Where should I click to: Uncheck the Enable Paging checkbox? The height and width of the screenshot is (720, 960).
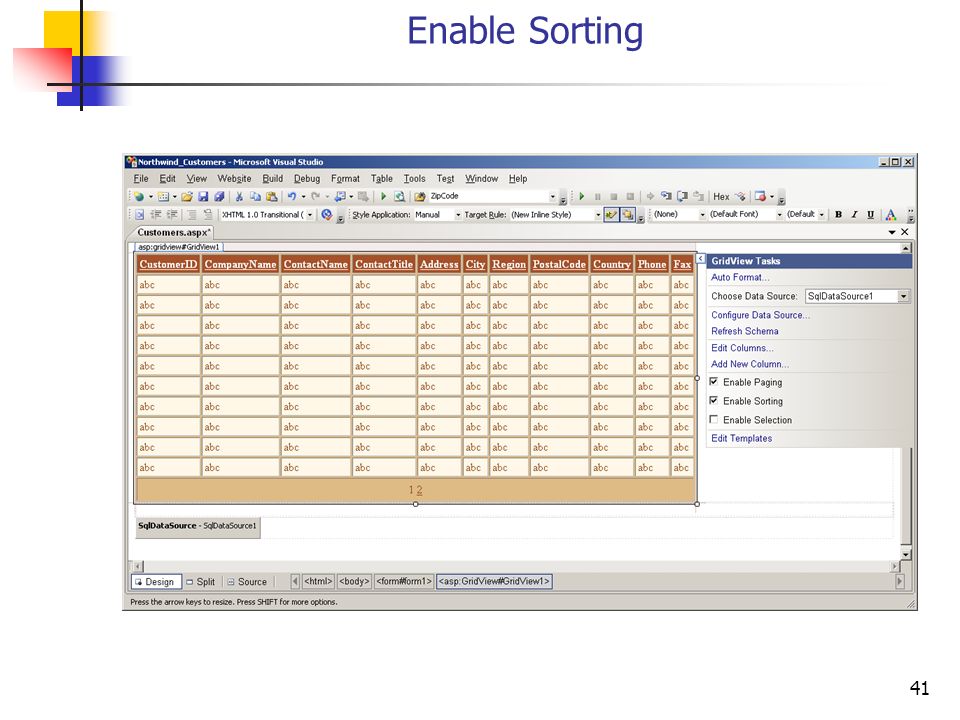coord(714,381)
